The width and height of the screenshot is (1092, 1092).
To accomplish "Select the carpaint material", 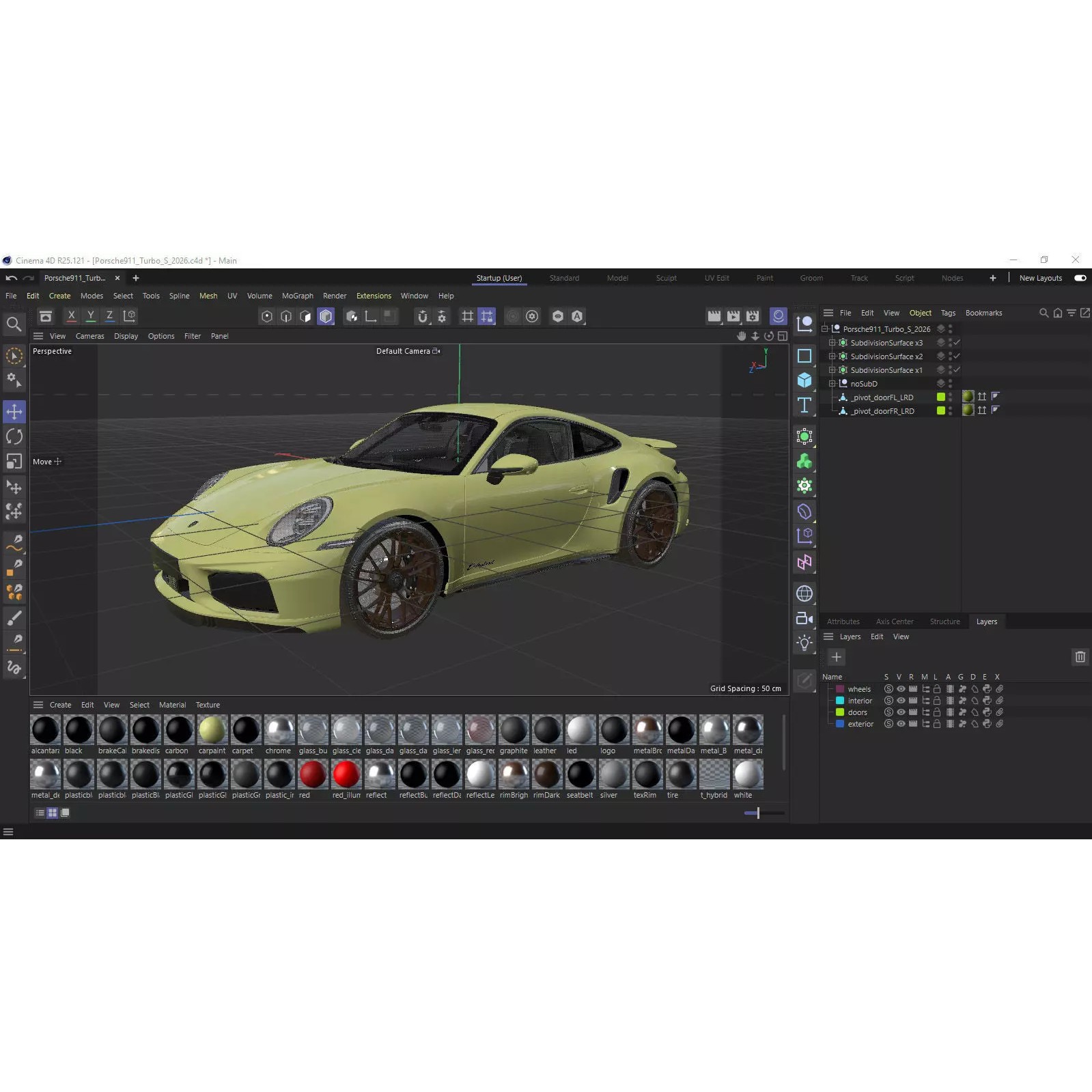I will (x=212, y=729).
